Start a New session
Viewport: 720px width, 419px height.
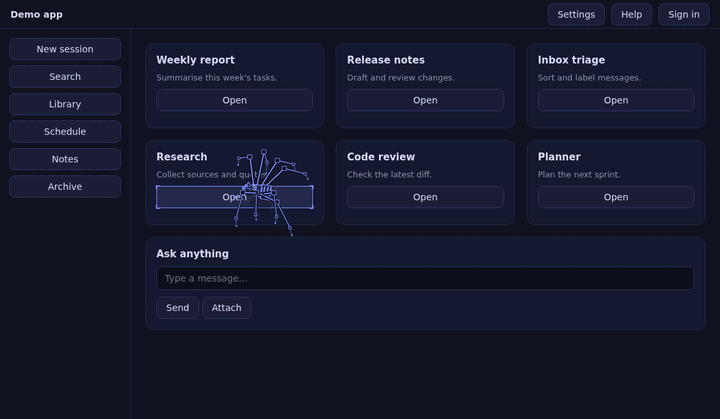point(65,49)
